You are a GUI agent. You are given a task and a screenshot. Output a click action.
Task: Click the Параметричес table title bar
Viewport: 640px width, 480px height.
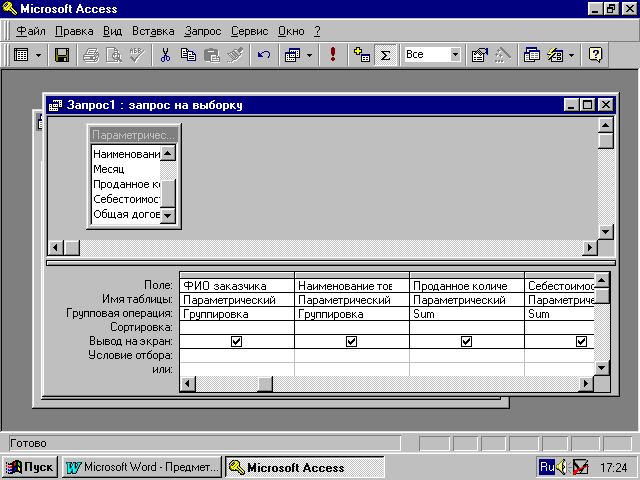point(134,135)
